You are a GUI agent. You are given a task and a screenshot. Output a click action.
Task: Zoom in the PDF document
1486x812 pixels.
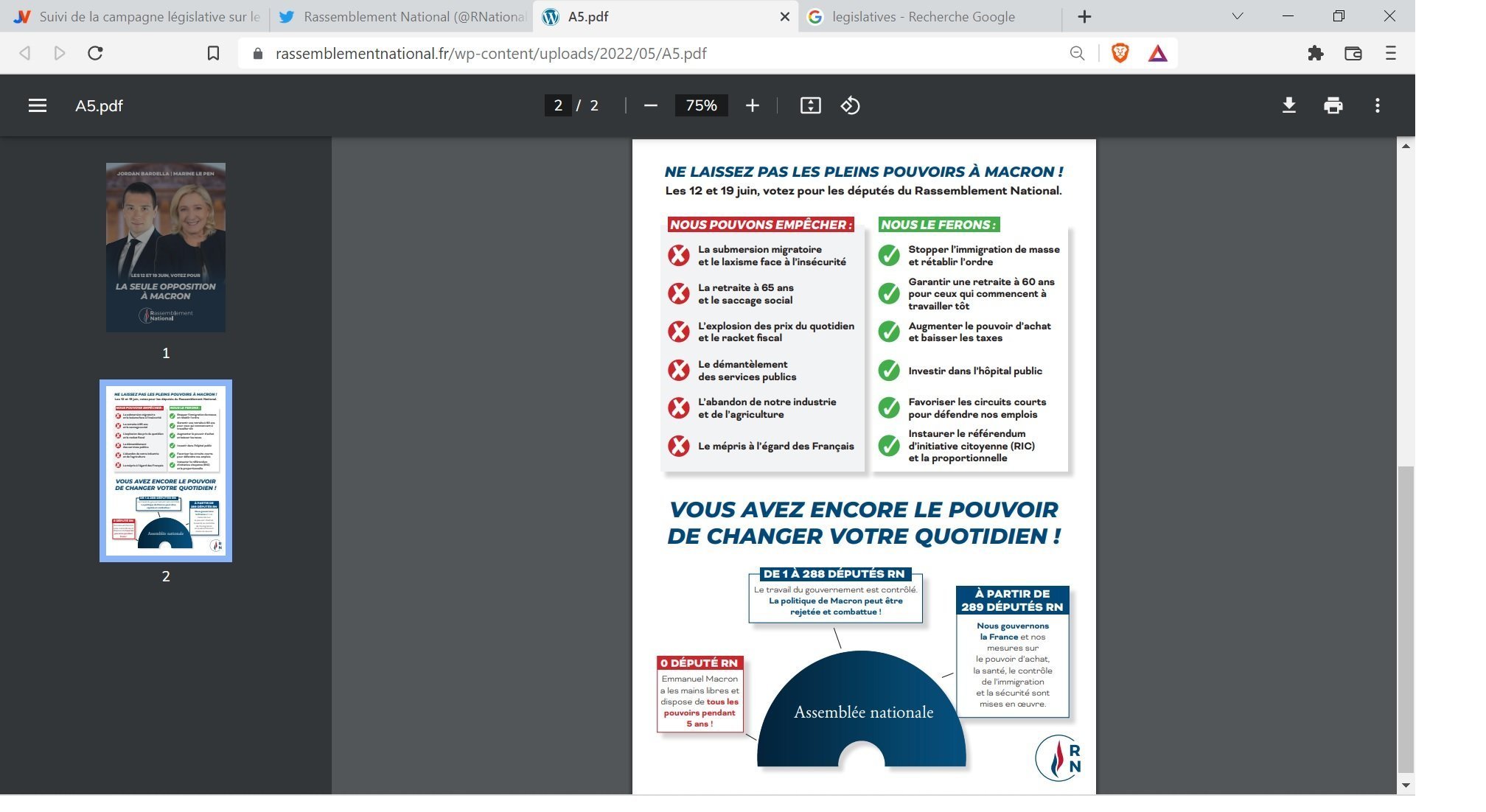(x=752, y=105)
